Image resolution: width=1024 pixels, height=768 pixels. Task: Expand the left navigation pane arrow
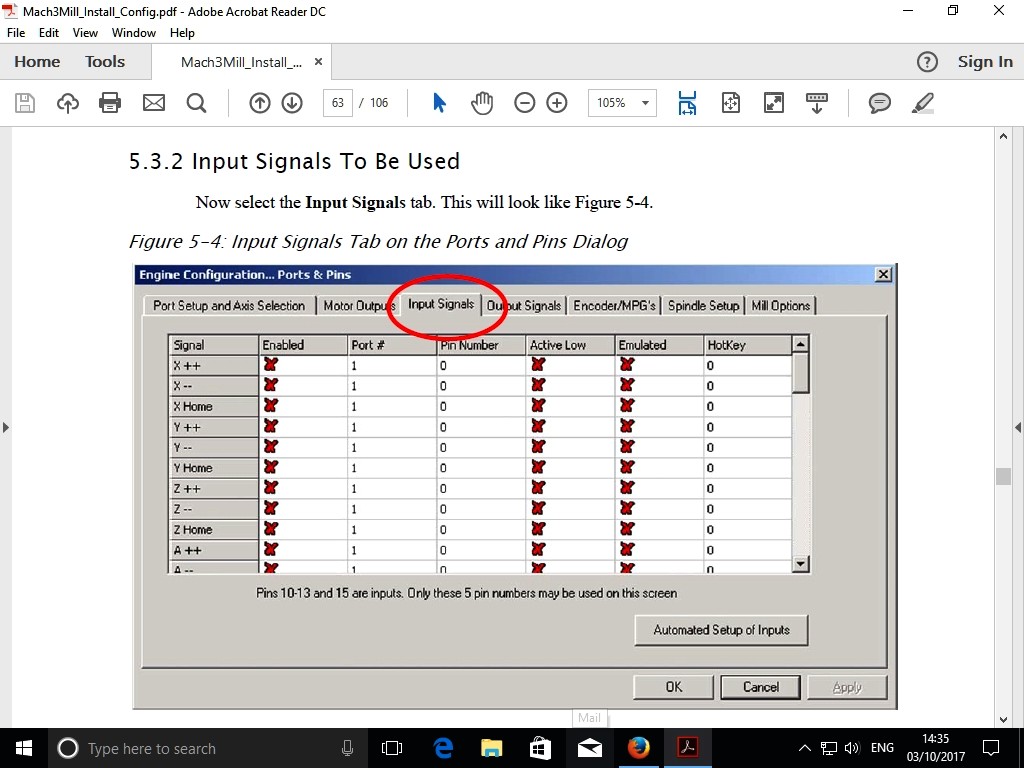point(6,428)
